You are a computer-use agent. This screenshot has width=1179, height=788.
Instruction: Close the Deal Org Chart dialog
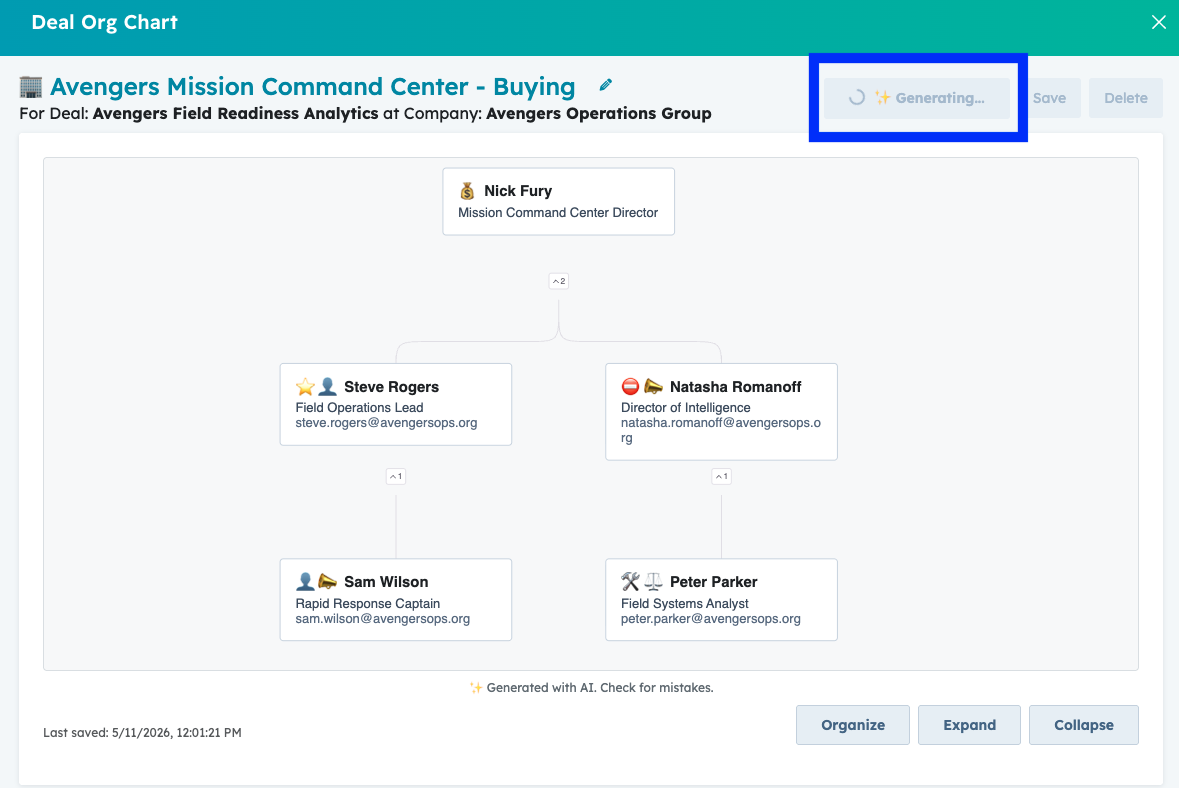[1159, 23]
